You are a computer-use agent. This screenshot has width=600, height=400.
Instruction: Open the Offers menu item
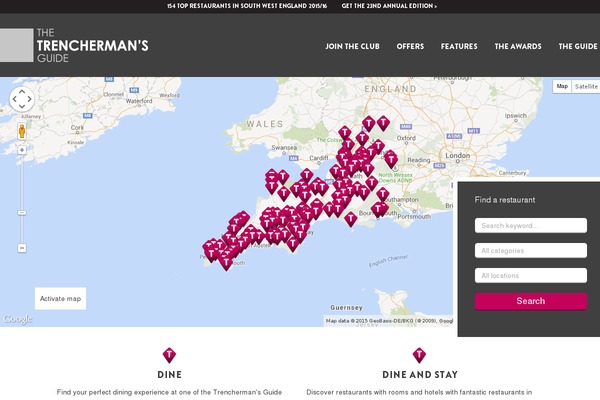pyautogui.click(x=410, y=46)
